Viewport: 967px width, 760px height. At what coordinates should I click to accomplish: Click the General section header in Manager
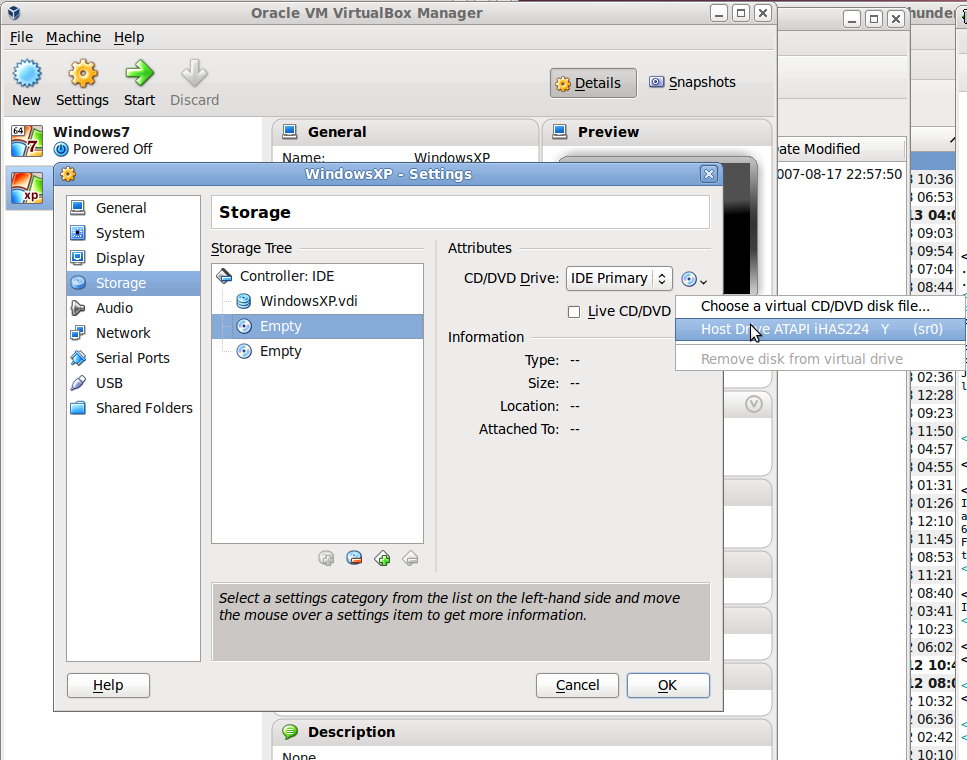(405, 132)
